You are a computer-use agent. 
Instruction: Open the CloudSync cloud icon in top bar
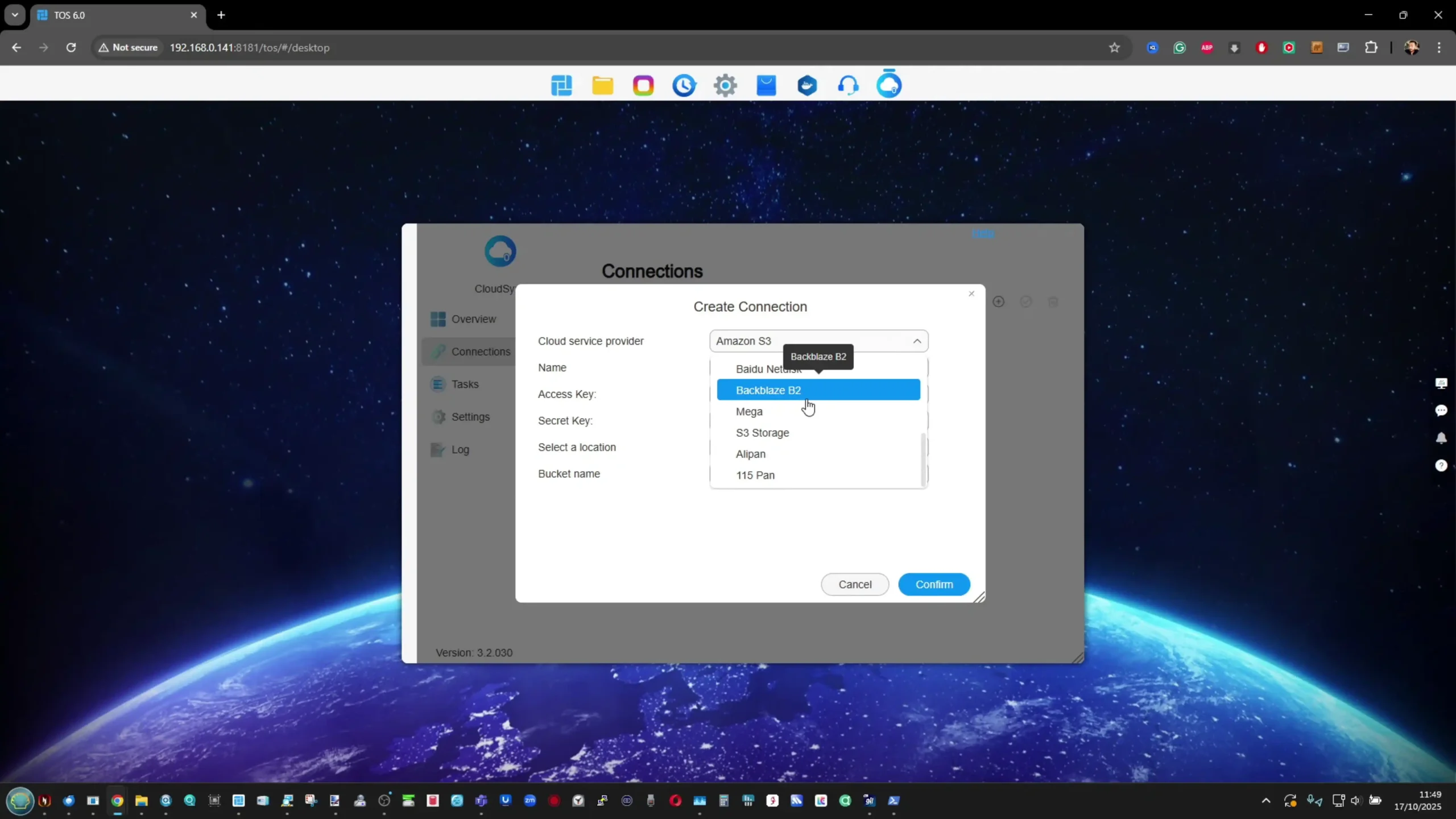point(889,84)
